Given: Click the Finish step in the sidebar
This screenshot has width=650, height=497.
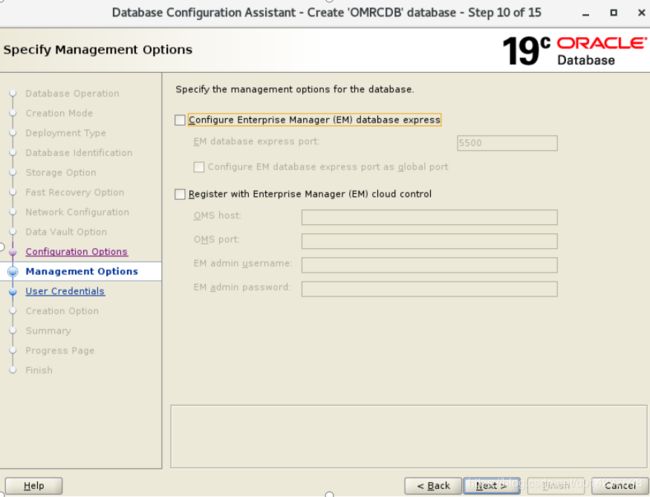Looking at the screenshot, I should click(39, 370).
